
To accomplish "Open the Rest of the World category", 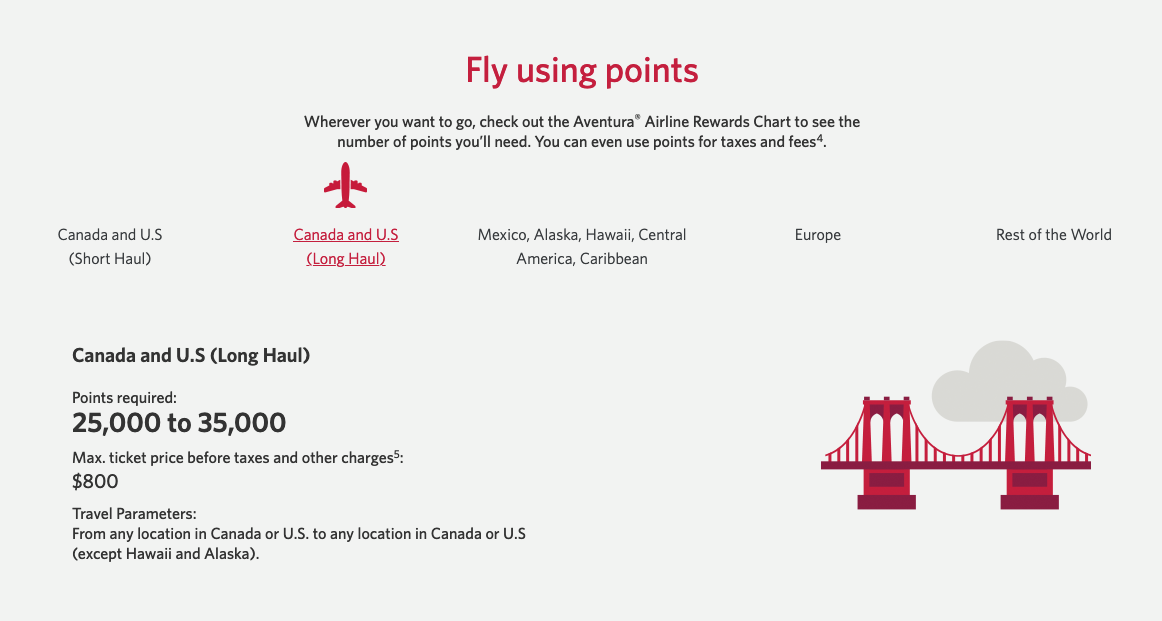I will pos(1053,234).
